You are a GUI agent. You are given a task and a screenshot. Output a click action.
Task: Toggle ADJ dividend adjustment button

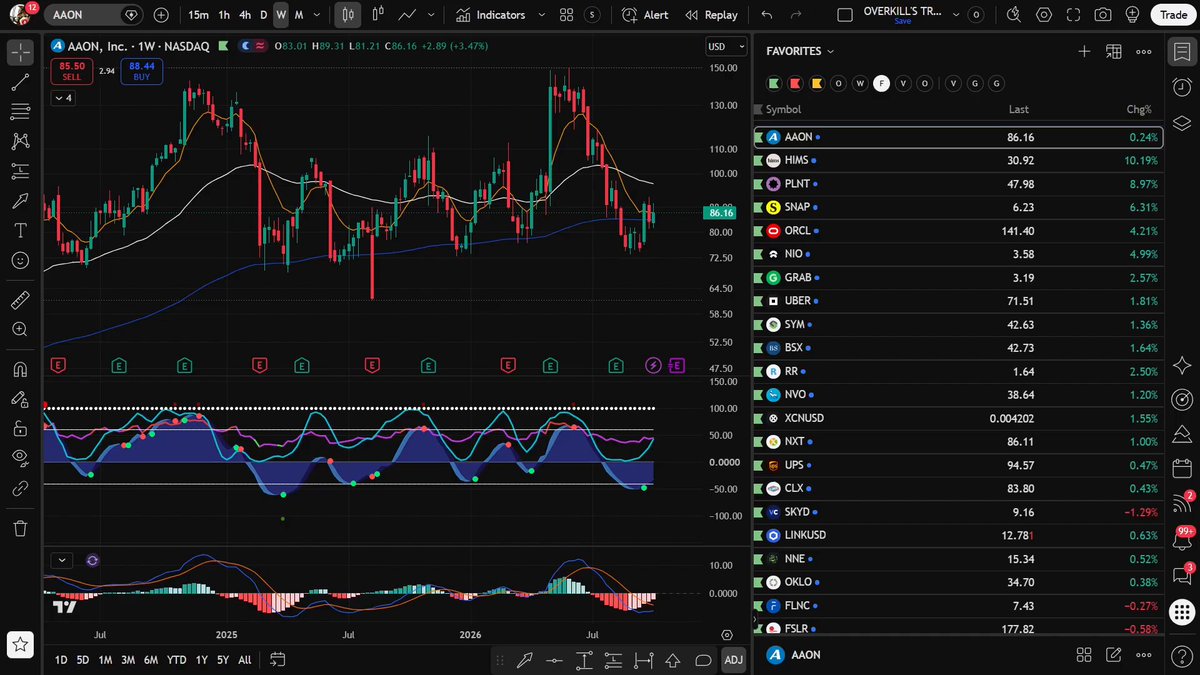pyautogui.click(x=733, y=660)
